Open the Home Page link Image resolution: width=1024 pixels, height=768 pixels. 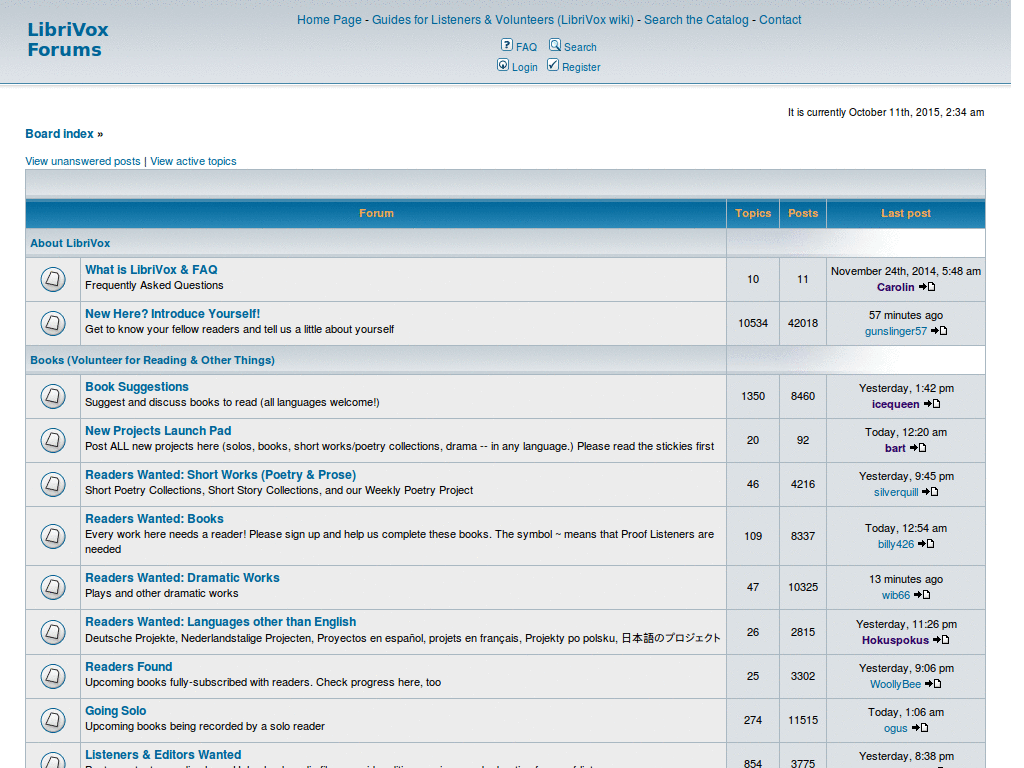[329, 20]
